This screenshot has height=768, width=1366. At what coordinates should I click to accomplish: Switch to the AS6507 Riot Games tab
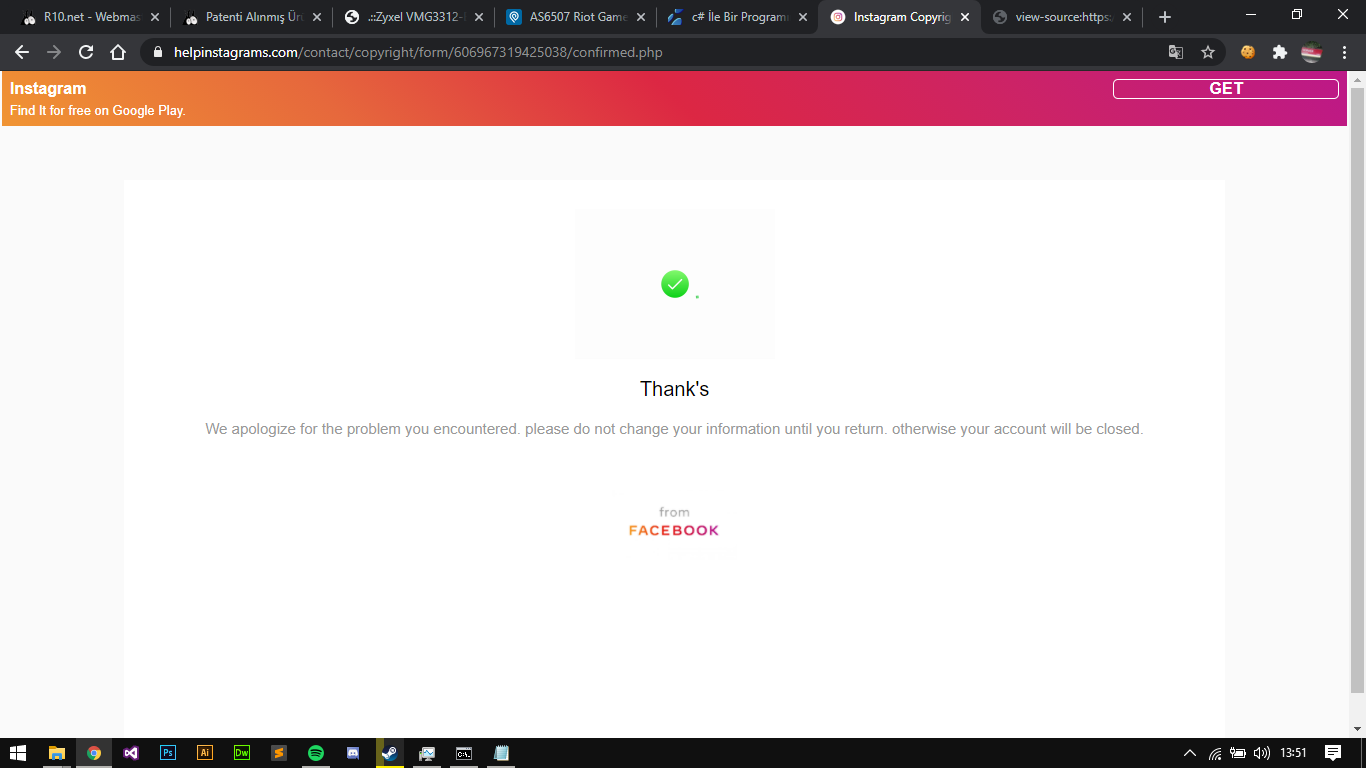(x=577, y=17)
